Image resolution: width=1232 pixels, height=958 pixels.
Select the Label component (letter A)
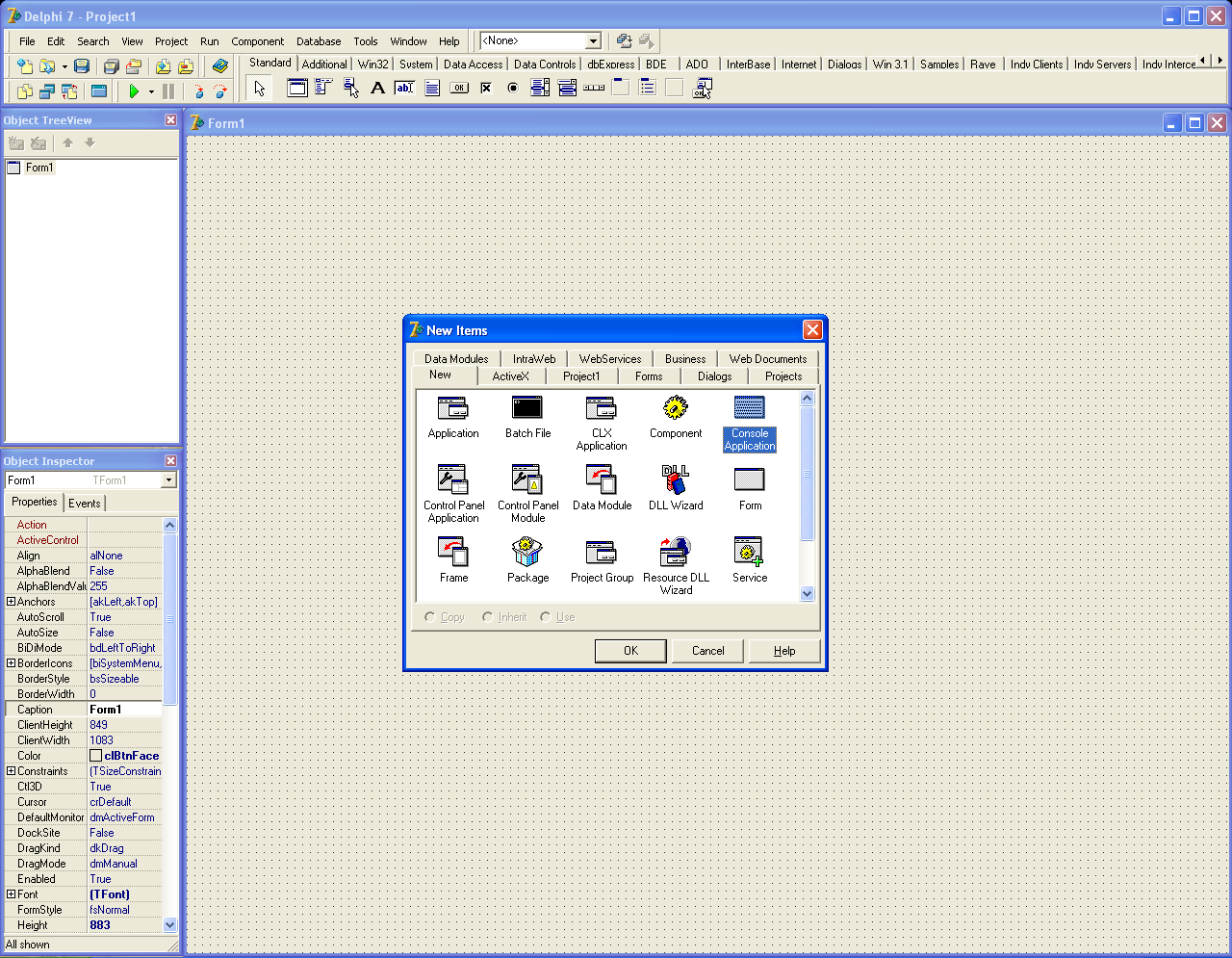[x=378, y=88]
